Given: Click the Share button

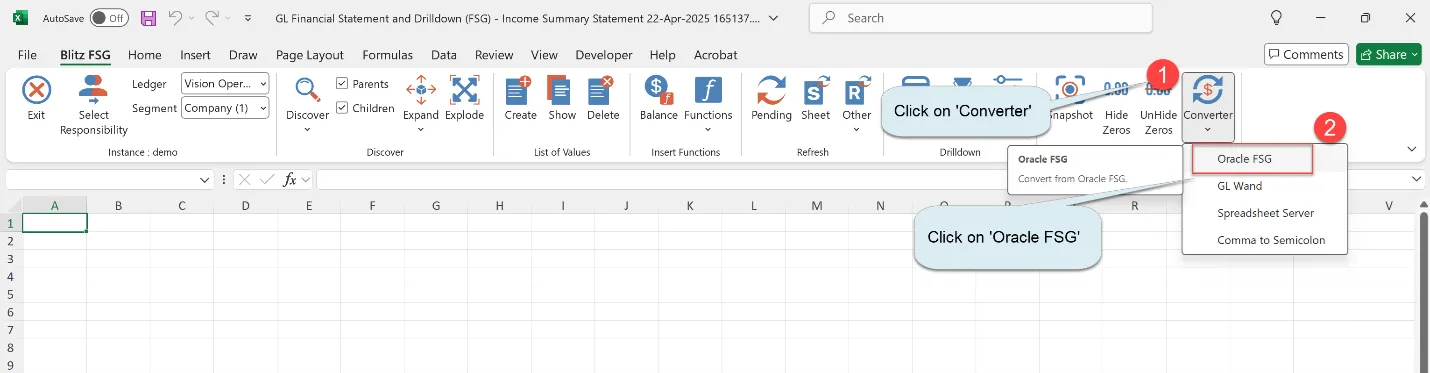Looking at the screenshot, I should tap(1388, 54).
